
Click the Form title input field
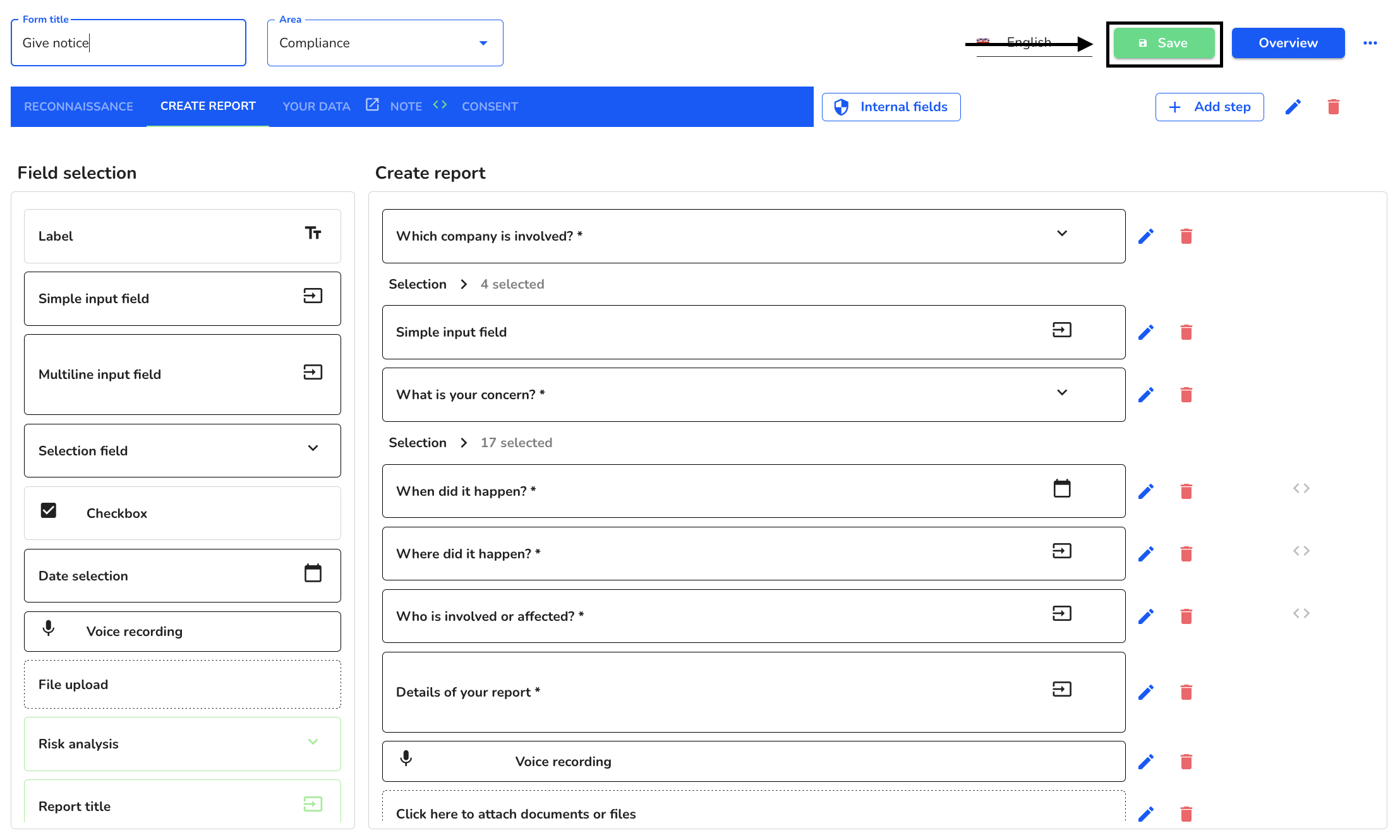[128, 42]
